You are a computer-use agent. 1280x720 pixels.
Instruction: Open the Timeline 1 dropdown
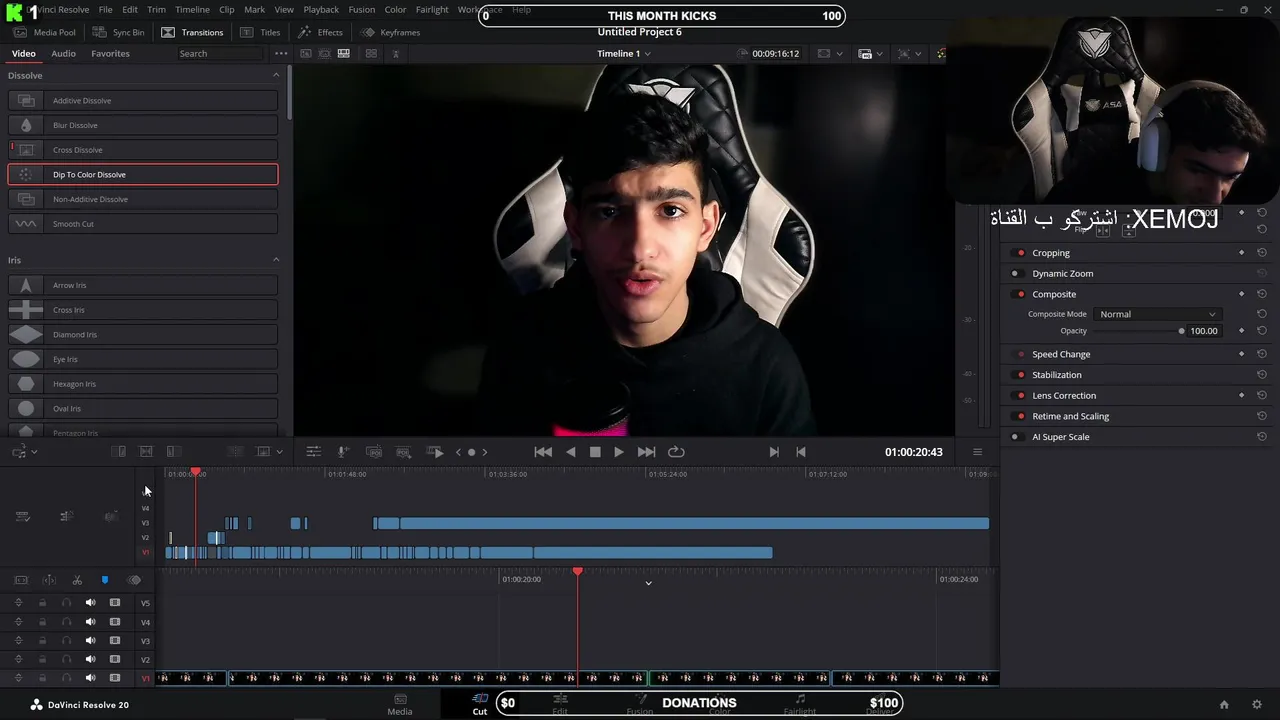624,54
